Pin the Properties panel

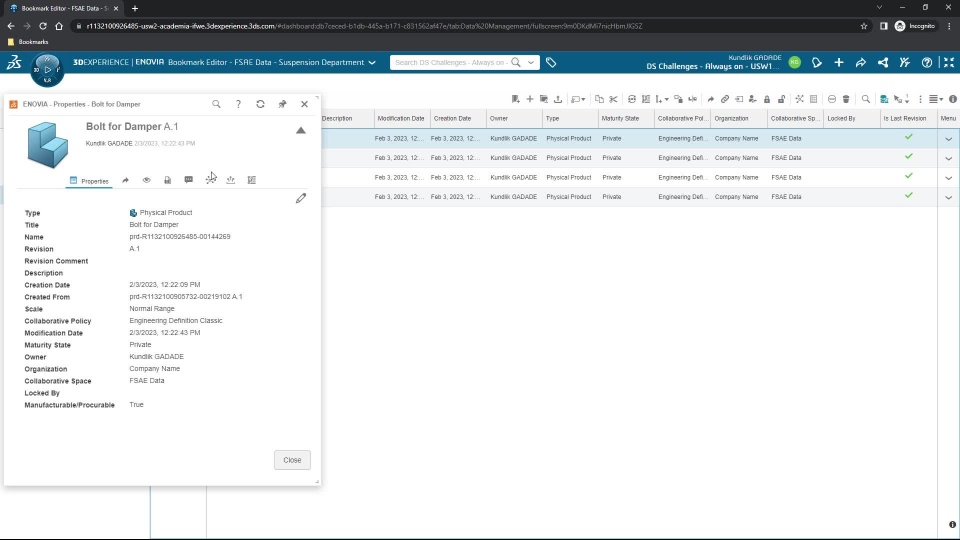(x=282, y=104)
